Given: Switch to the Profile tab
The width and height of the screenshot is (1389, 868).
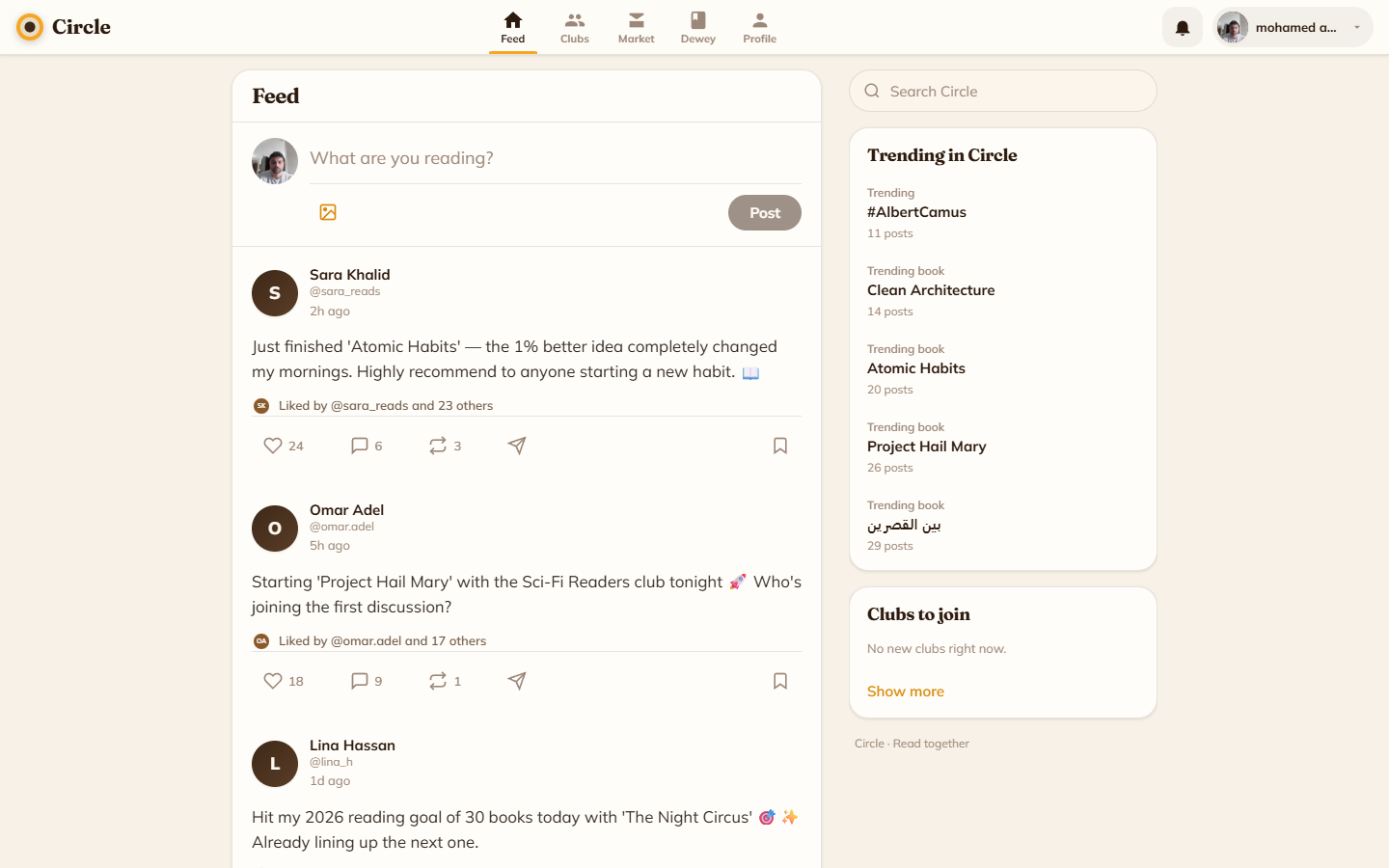Looking at the screenshot, I should pyautogui.click(x=760, y=28).
